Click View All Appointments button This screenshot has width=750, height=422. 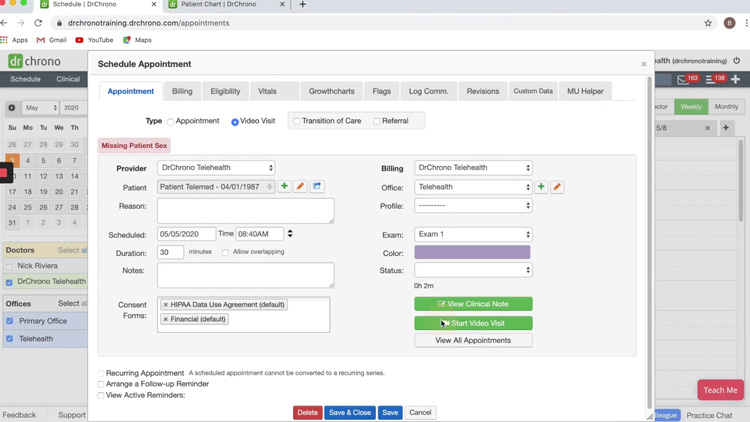coord(473,341)
